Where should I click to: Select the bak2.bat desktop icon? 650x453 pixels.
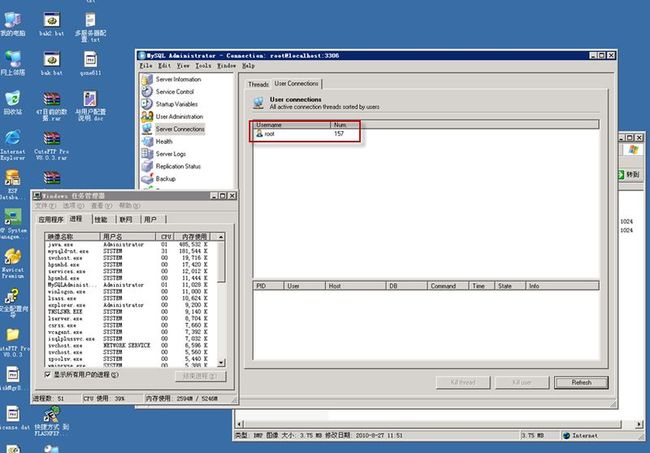coord(51,24)
